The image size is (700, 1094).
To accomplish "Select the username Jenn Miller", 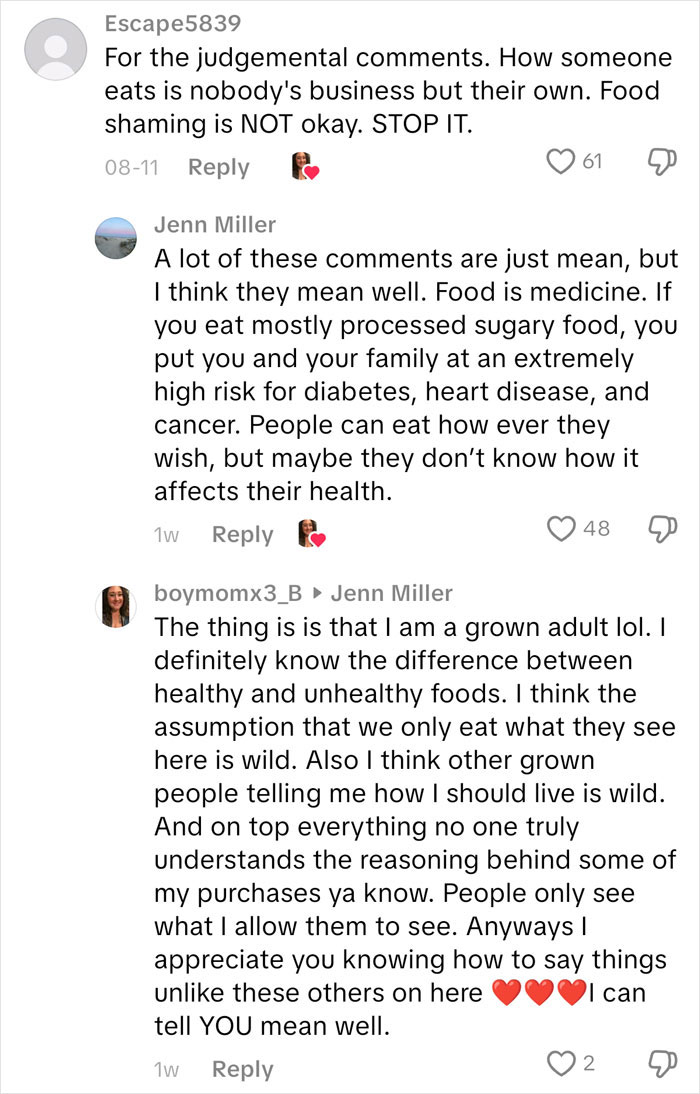I will tap(214, 224).
